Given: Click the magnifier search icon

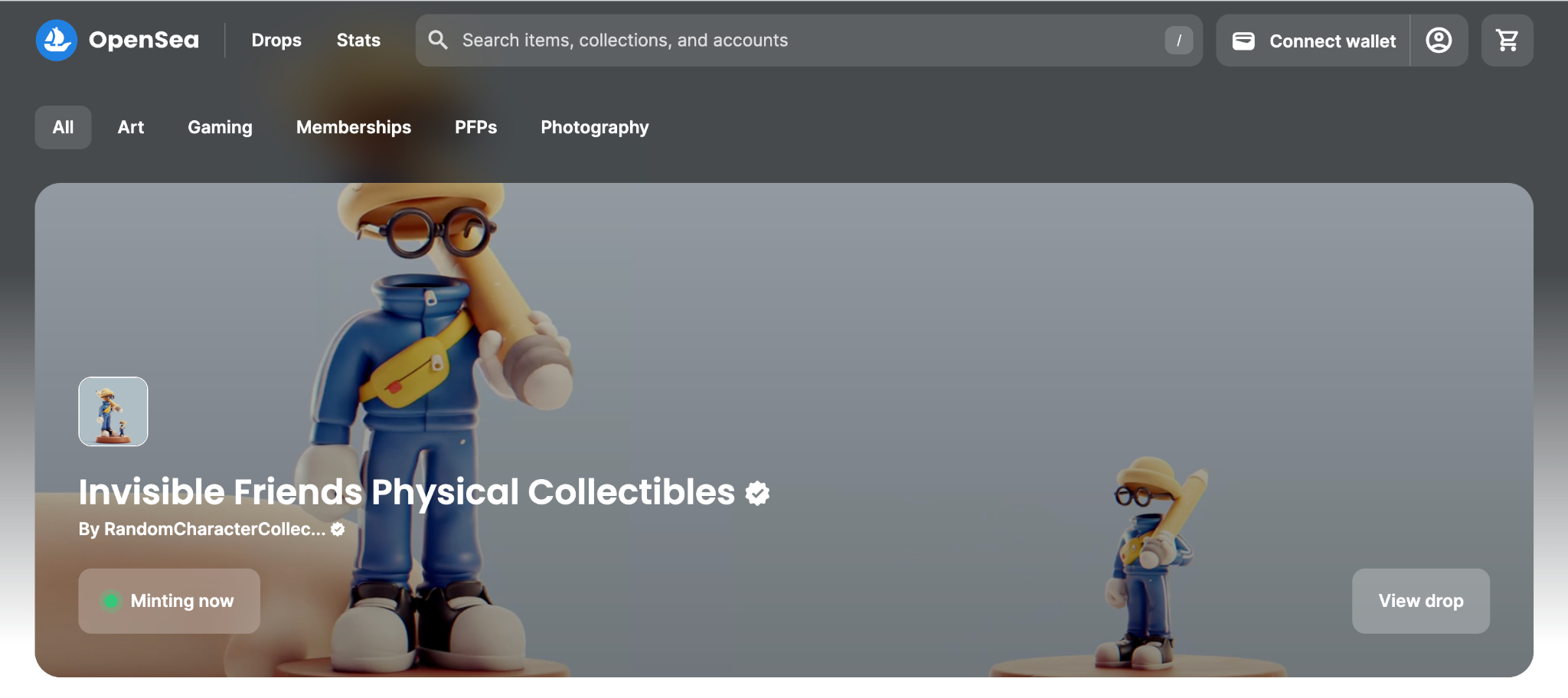Looking at the screenshot, I should 438,40.
